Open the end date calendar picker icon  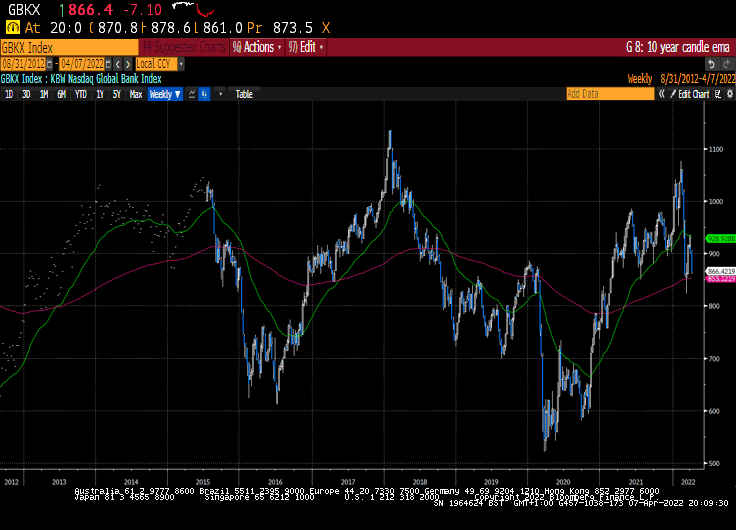tap(108, 64)
